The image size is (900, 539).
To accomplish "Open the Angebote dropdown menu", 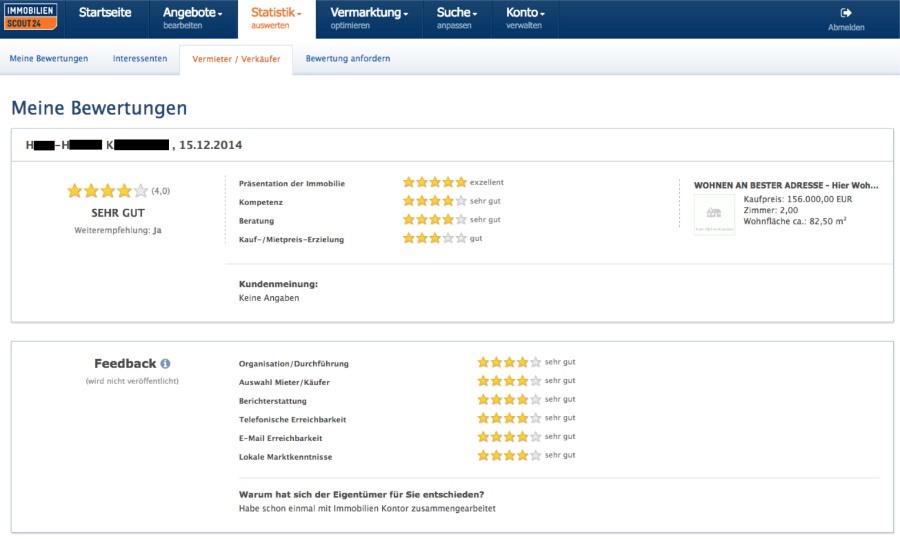I will click(193, 18).
